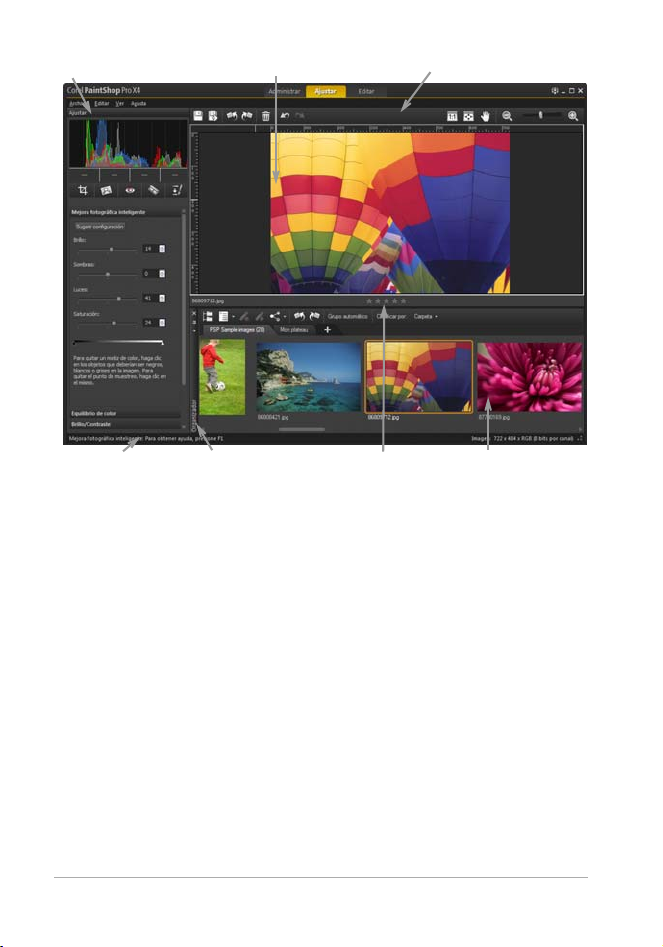The width and height of the screenshot is (663, 947).
Task: Open the Ayuda menu
Action: pos(138,103)
